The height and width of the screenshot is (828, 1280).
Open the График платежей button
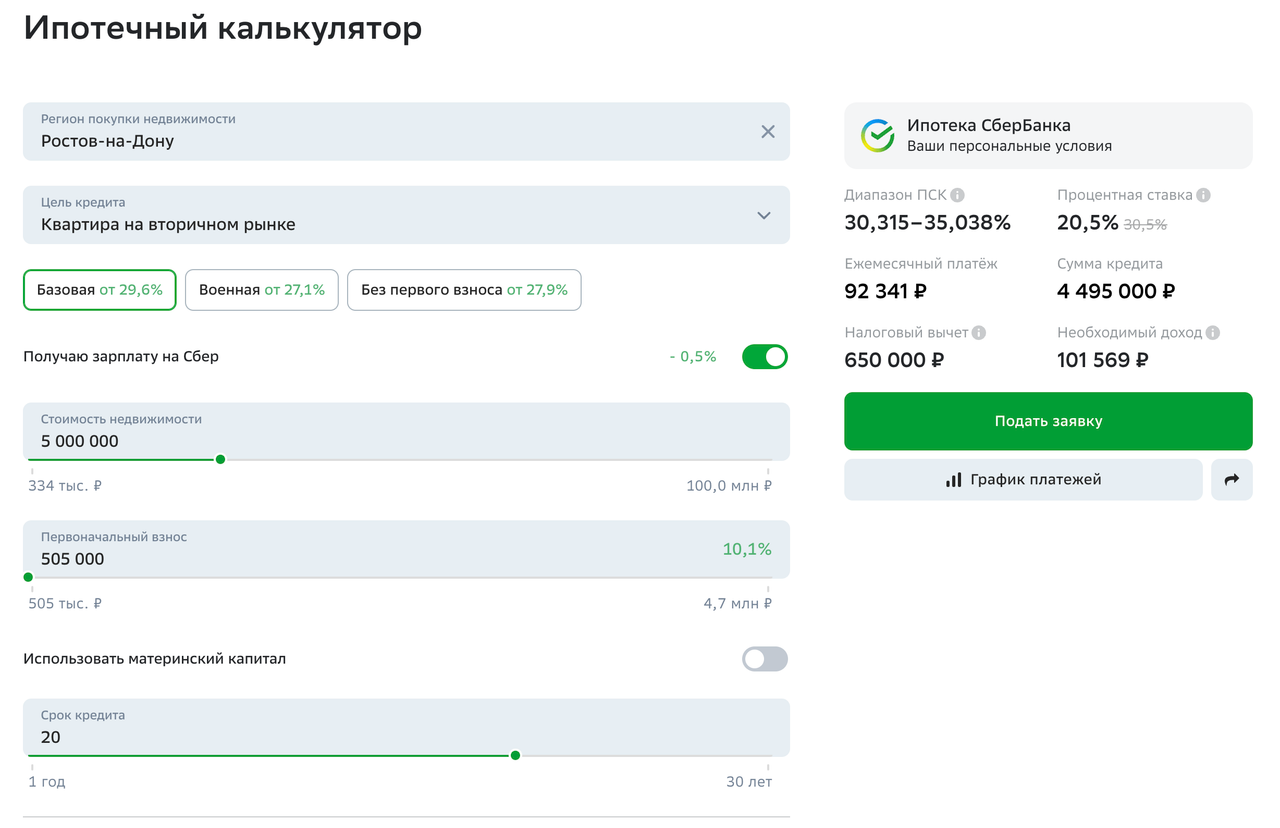pyautogui.click(x=1023, y=480)
